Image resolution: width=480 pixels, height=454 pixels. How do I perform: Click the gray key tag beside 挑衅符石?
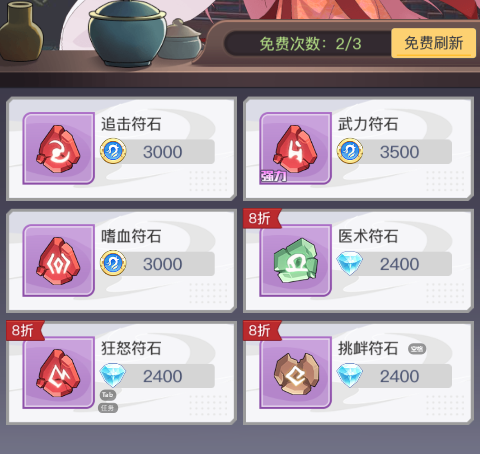[x=417, y=349]
